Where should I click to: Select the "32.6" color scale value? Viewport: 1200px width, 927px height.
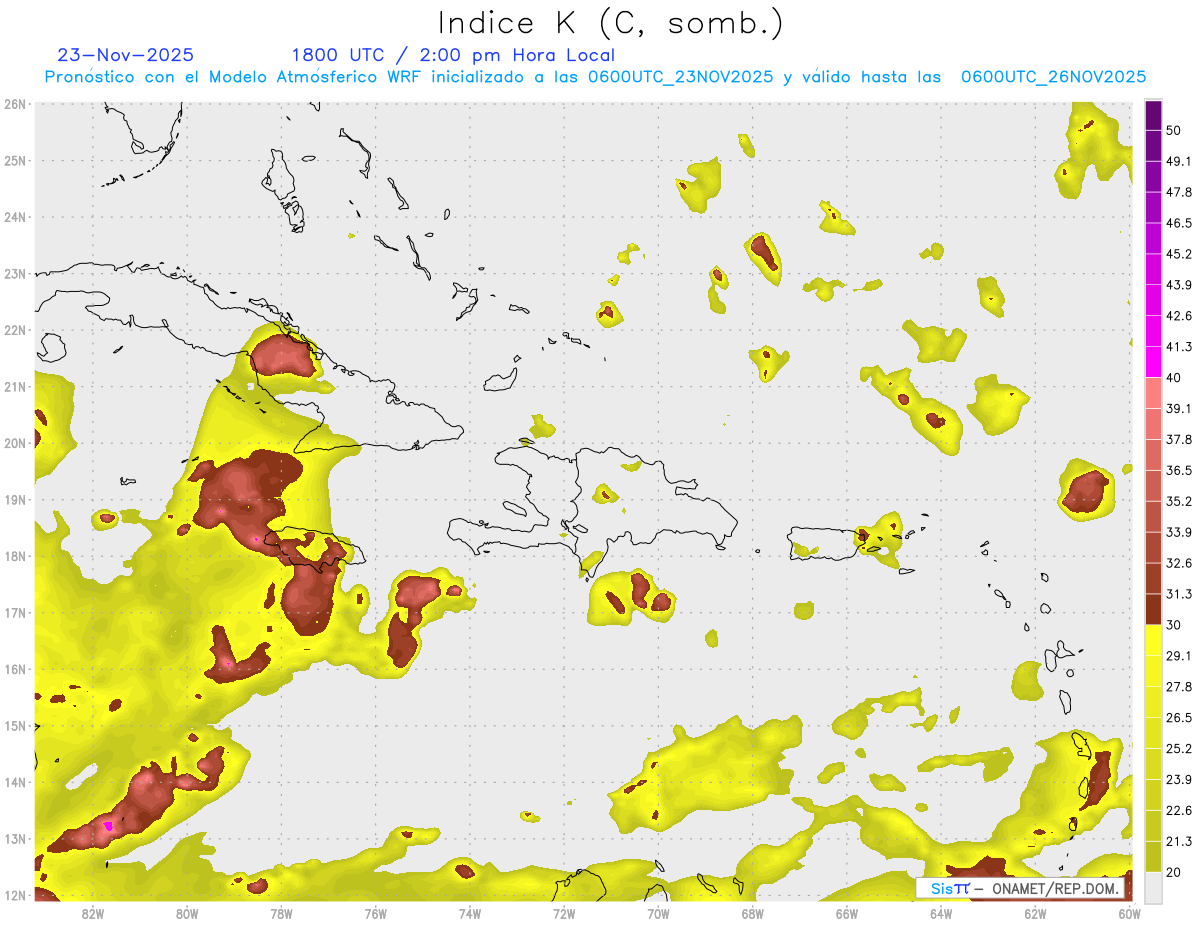[x=1178, y=563]
